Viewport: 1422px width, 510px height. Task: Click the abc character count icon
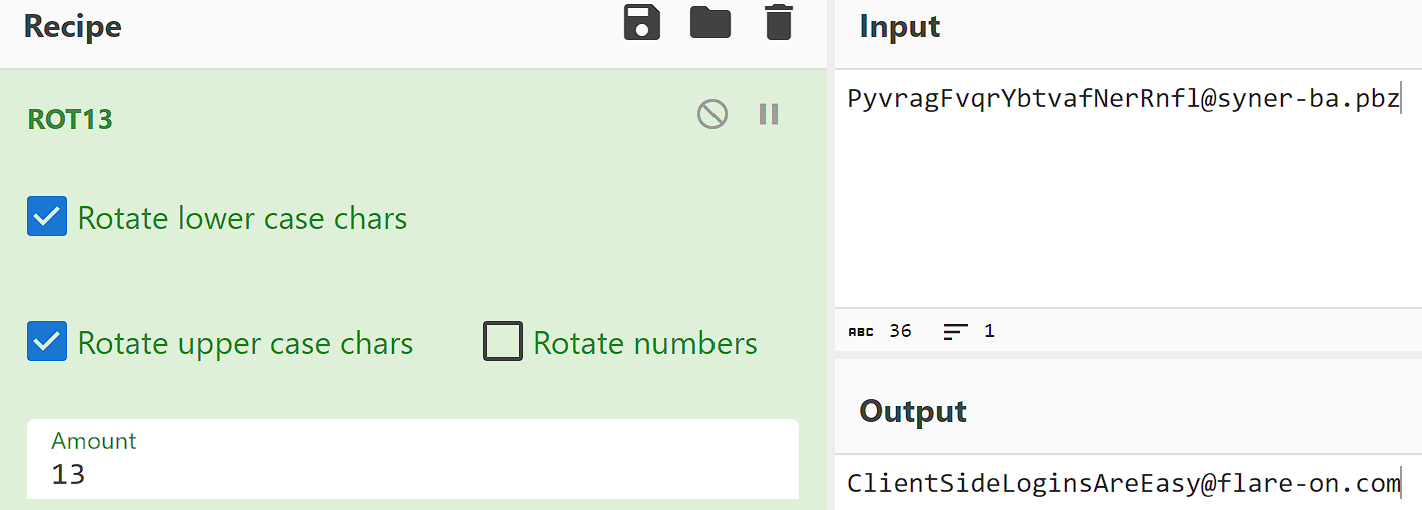pos(860,331)
